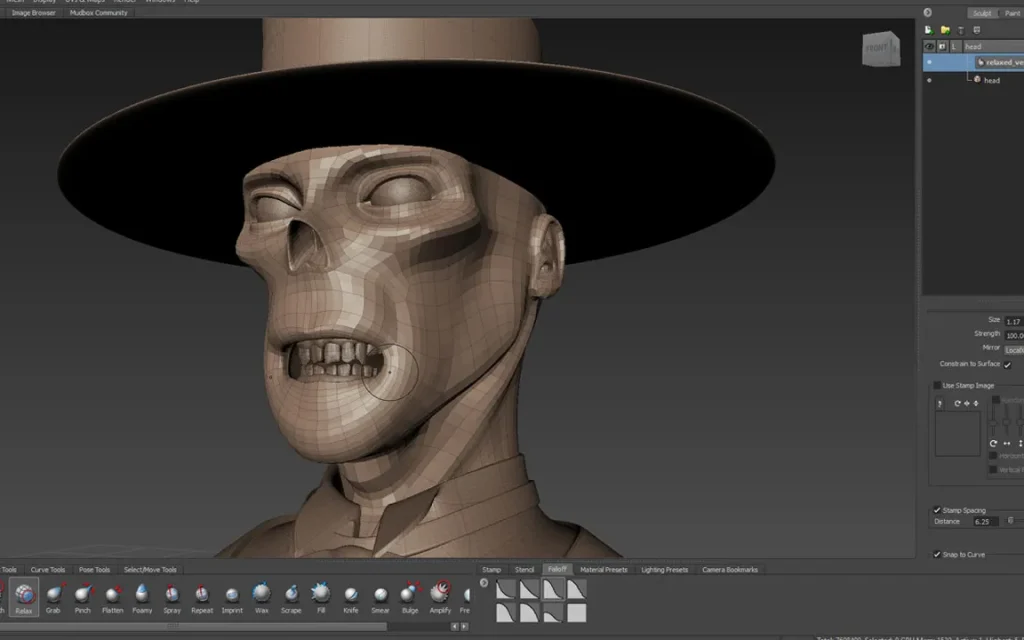1024x640 pixels.
Task: Open the Camera Bookmarks tab
Action: point(729,569)
